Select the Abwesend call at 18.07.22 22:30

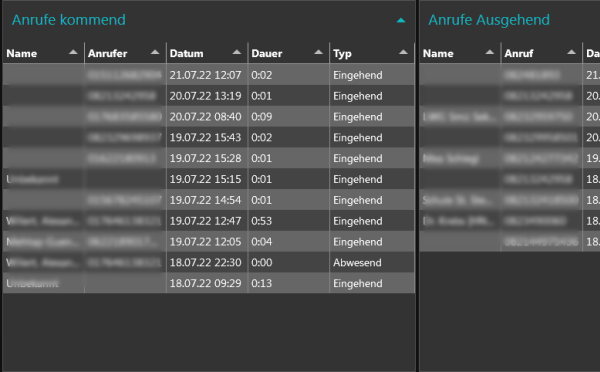point(209,262)
